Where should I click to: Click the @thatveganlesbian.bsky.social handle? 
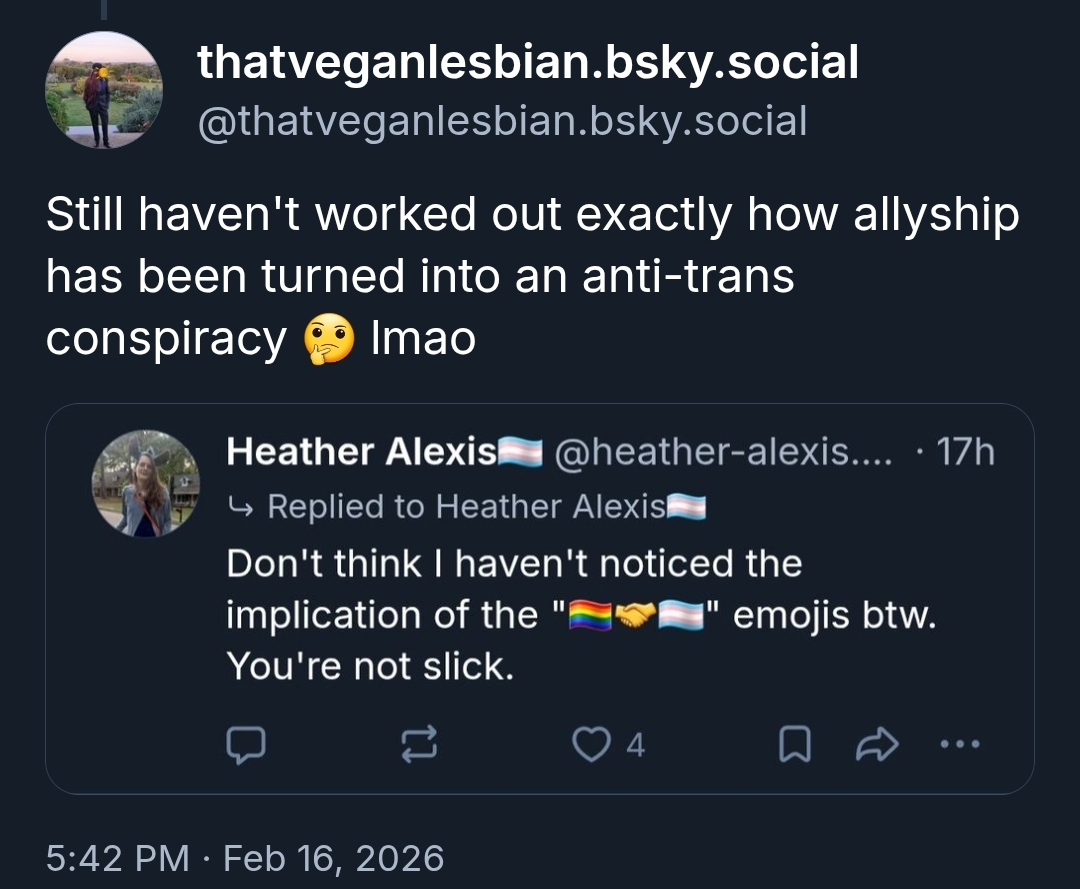pyautogui.click(x=502, y=121)
